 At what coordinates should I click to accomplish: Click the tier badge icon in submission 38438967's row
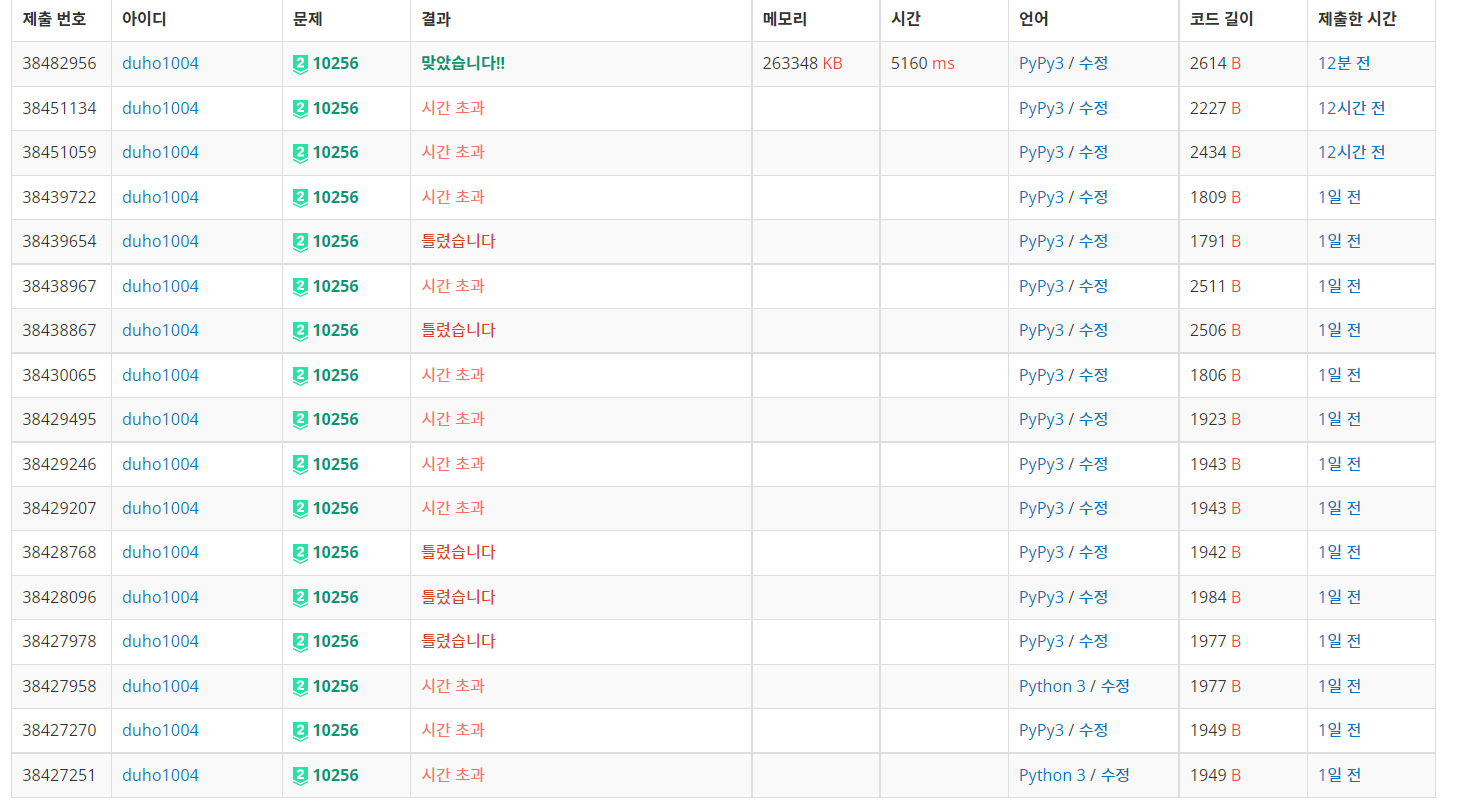coord(300,286)
